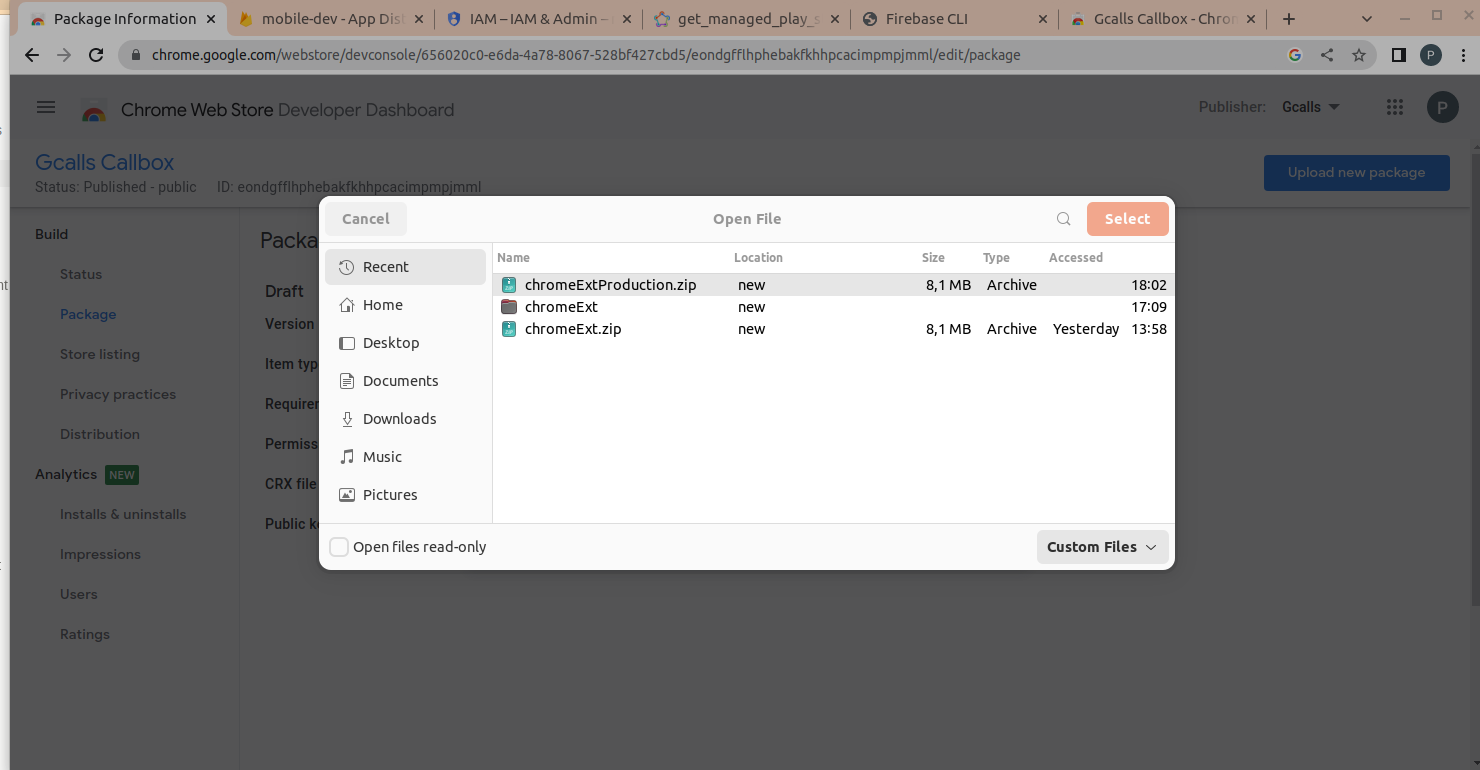
Task: Click the search icon in file dialog
Action: (x=1064, y=219)
